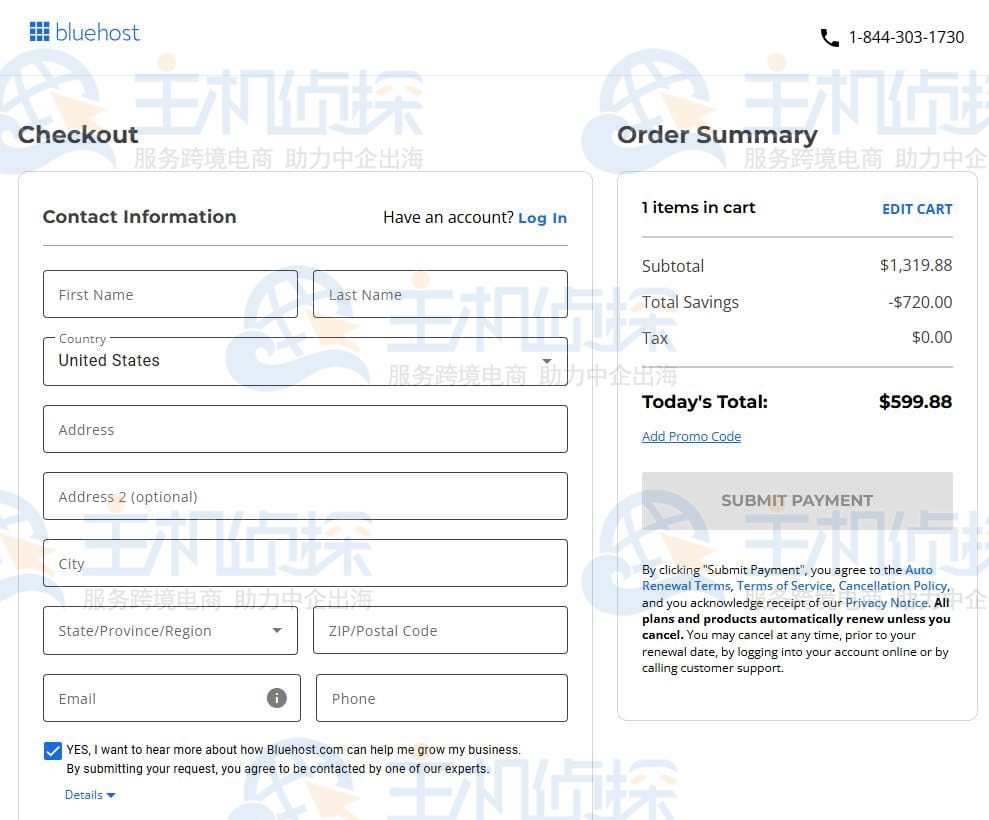
Task: Click the Bluehost logo
Action: [x=85, y=32]
